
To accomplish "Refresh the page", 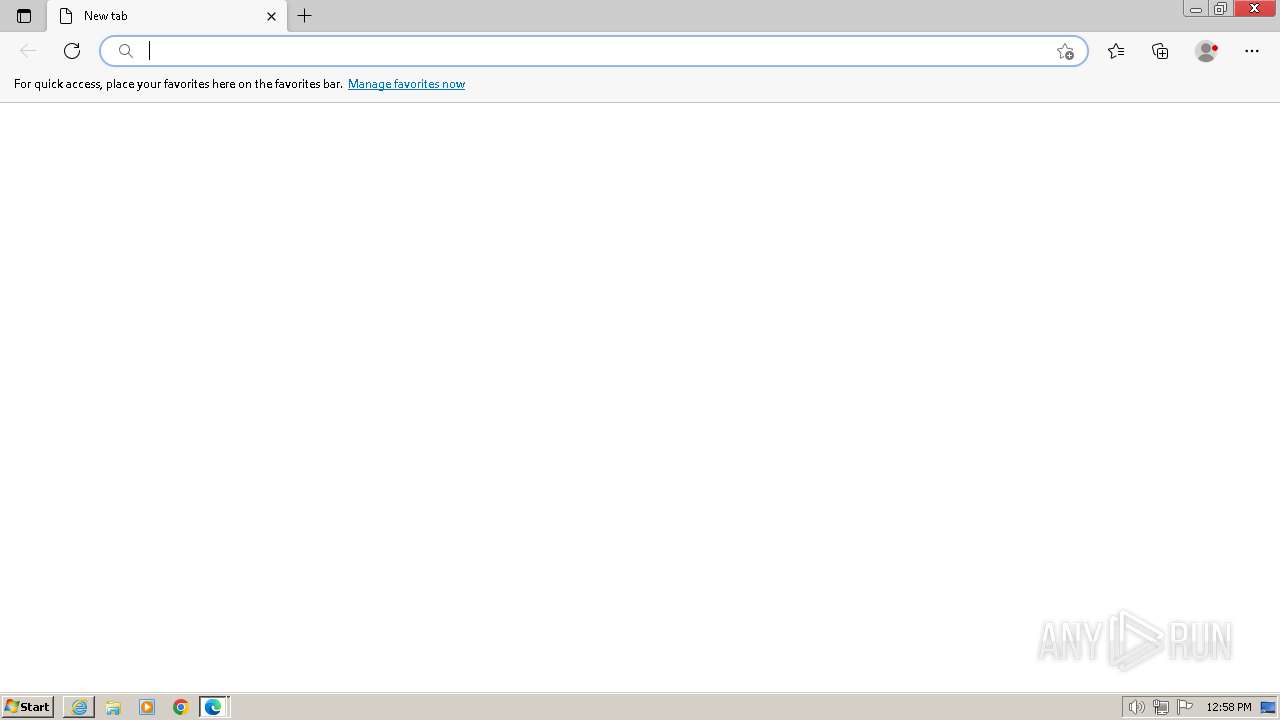I will click(72, 51).
